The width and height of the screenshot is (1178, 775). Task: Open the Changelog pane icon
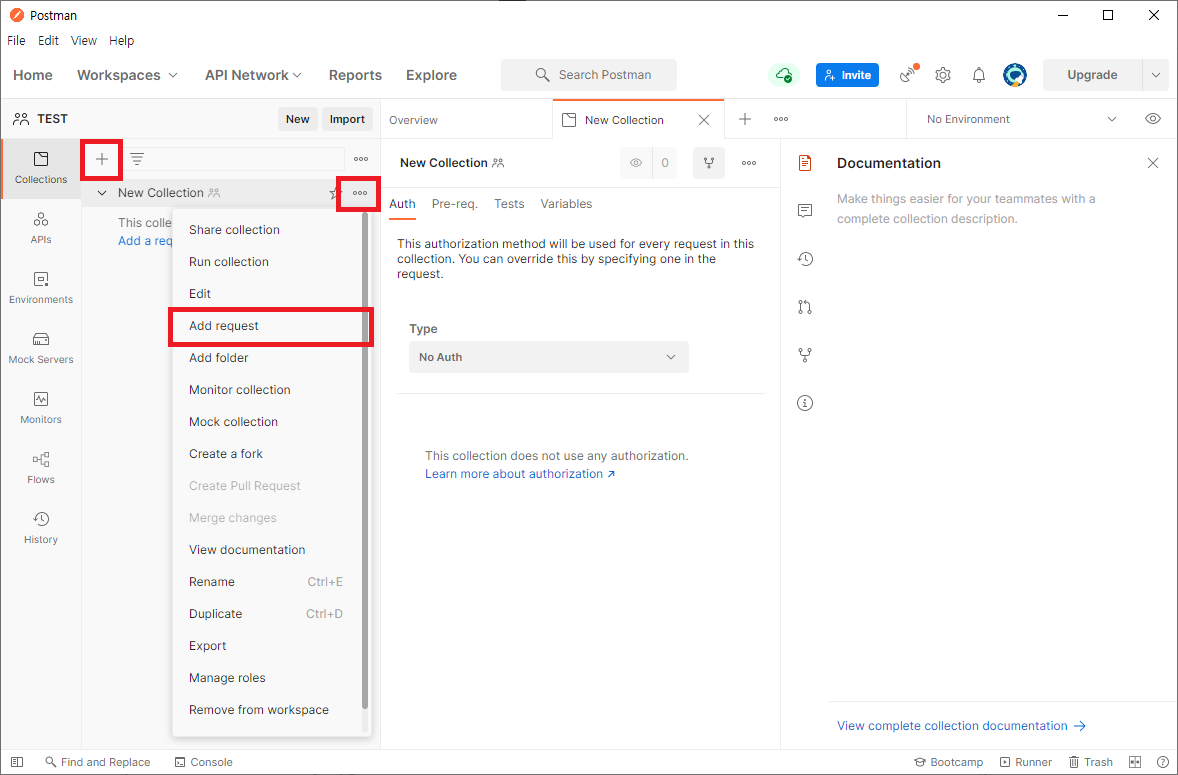click(x=805, y=259)
